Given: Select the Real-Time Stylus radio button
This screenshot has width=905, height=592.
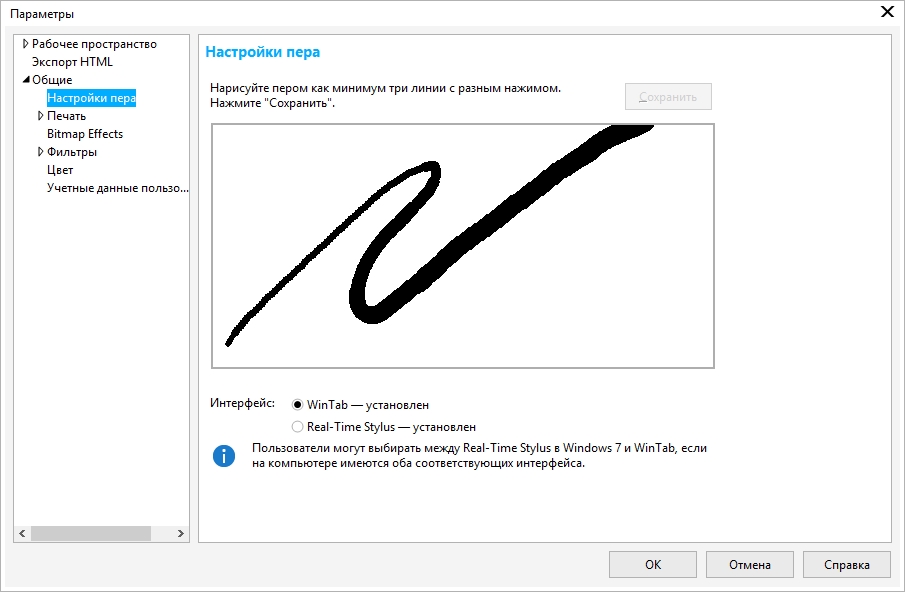Looking at the screenshot, I should pos(297,427).
